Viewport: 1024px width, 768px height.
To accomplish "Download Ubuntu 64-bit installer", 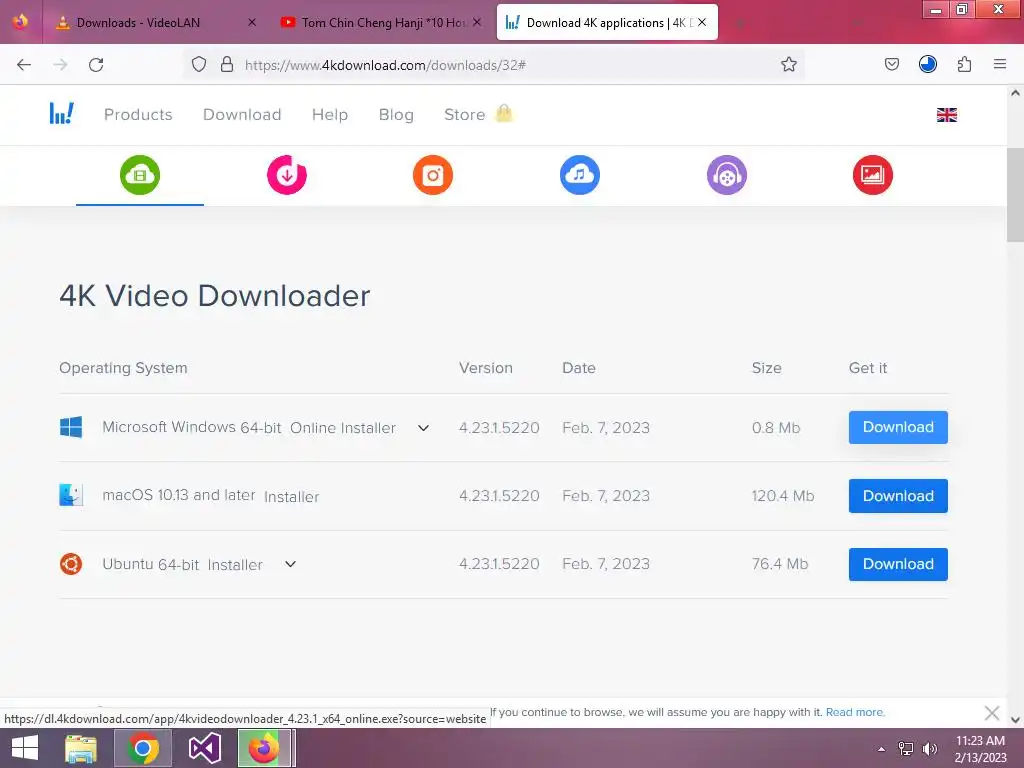I will [898, 564].
